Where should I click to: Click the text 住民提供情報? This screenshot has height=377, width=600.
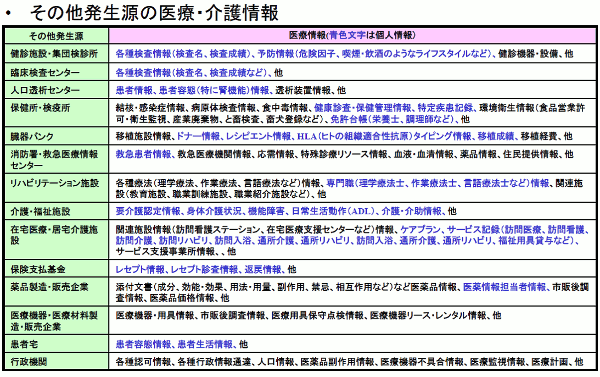coord(531,154)
